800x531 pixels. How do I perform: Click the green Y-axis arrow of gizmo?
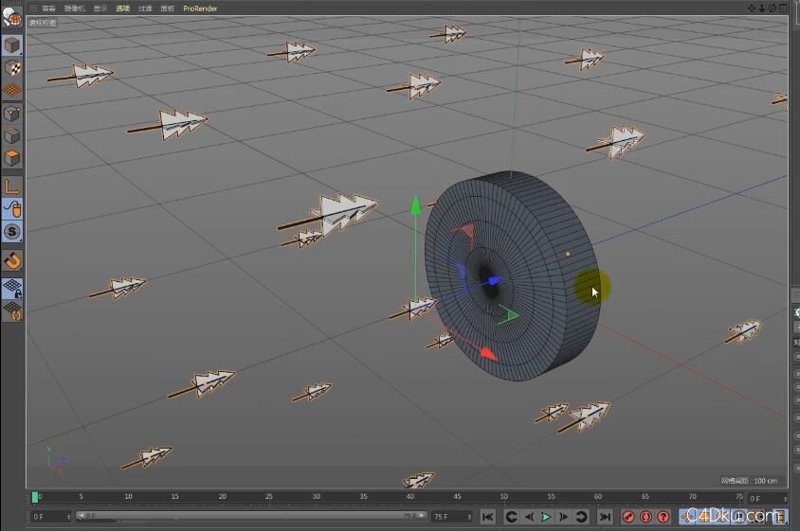[416, 205]
